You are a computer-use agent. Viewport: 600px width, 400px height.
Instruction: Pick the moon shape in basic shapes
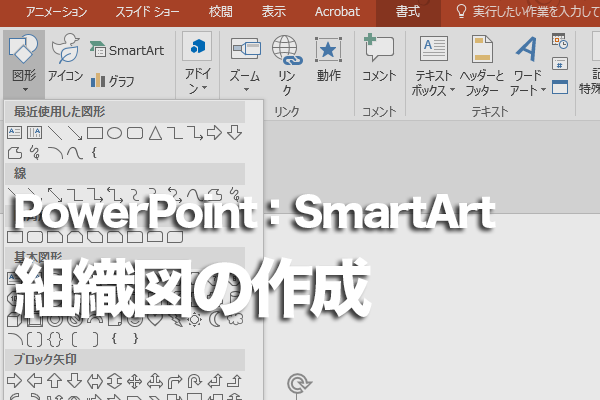click(215, 319)
